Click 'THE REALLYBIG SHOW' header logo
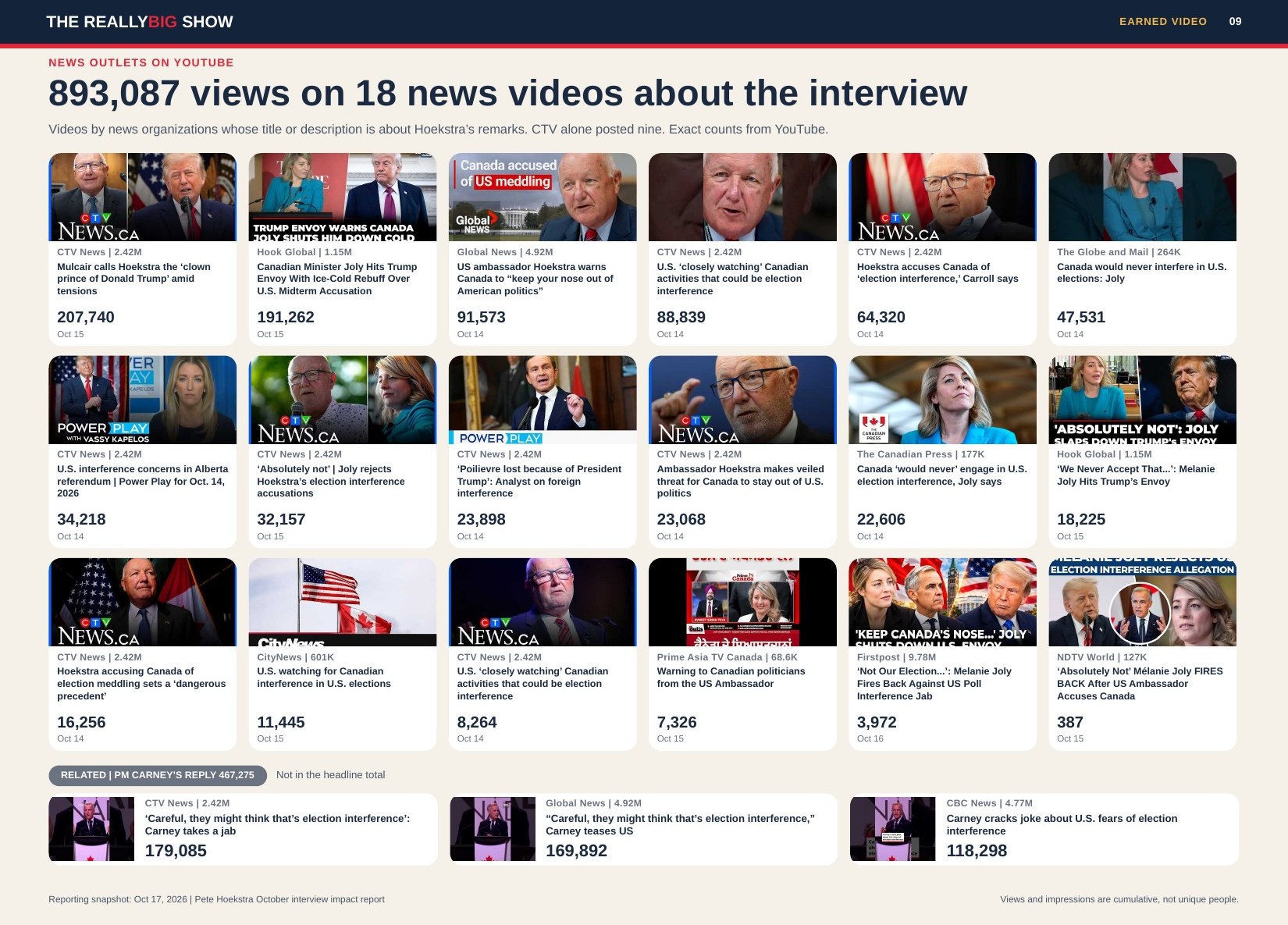This screenshot has height=925, width=1288. 140,22
